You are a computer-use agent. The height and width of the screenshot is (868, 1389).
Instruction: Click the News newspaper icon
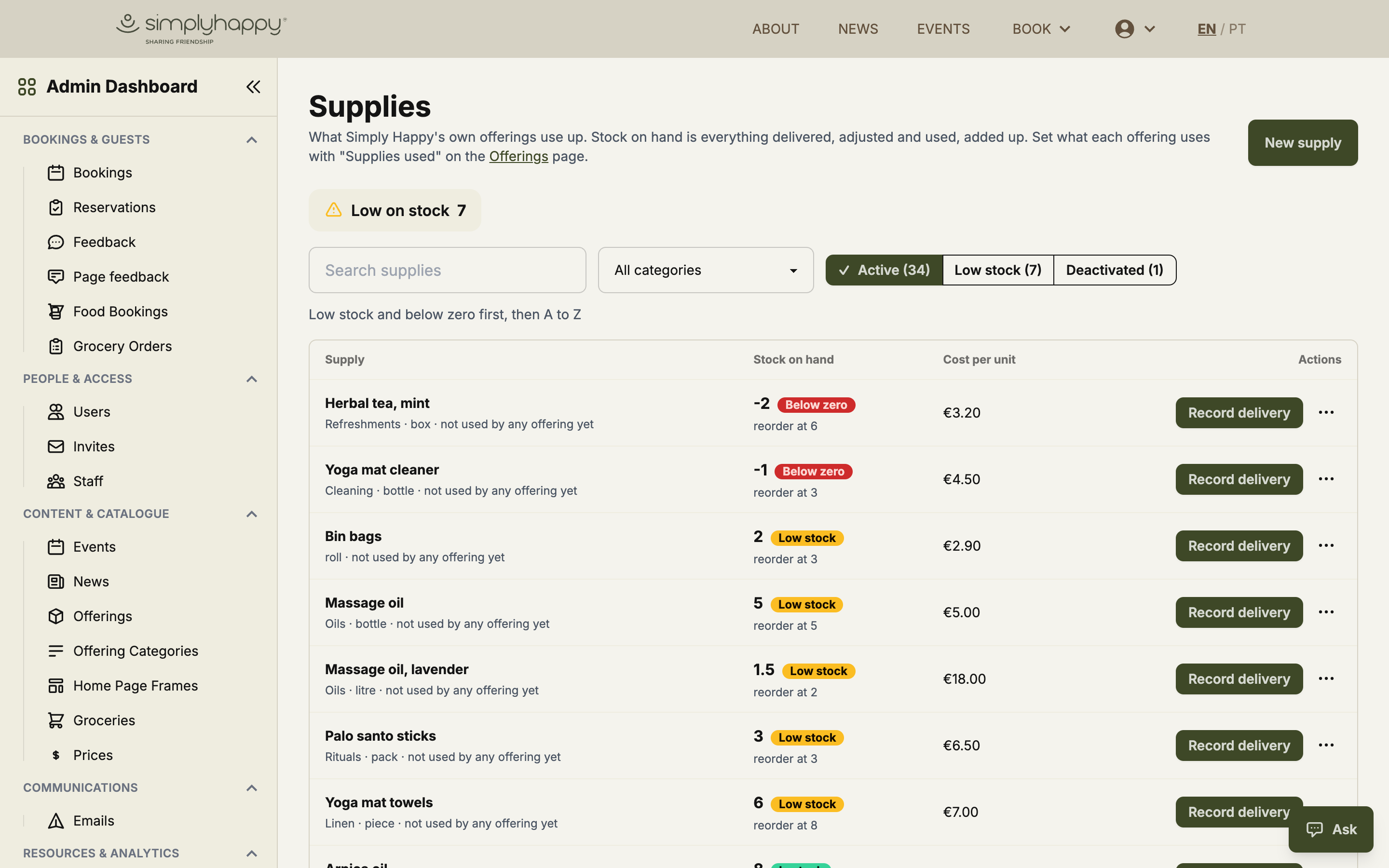point(55,582)
